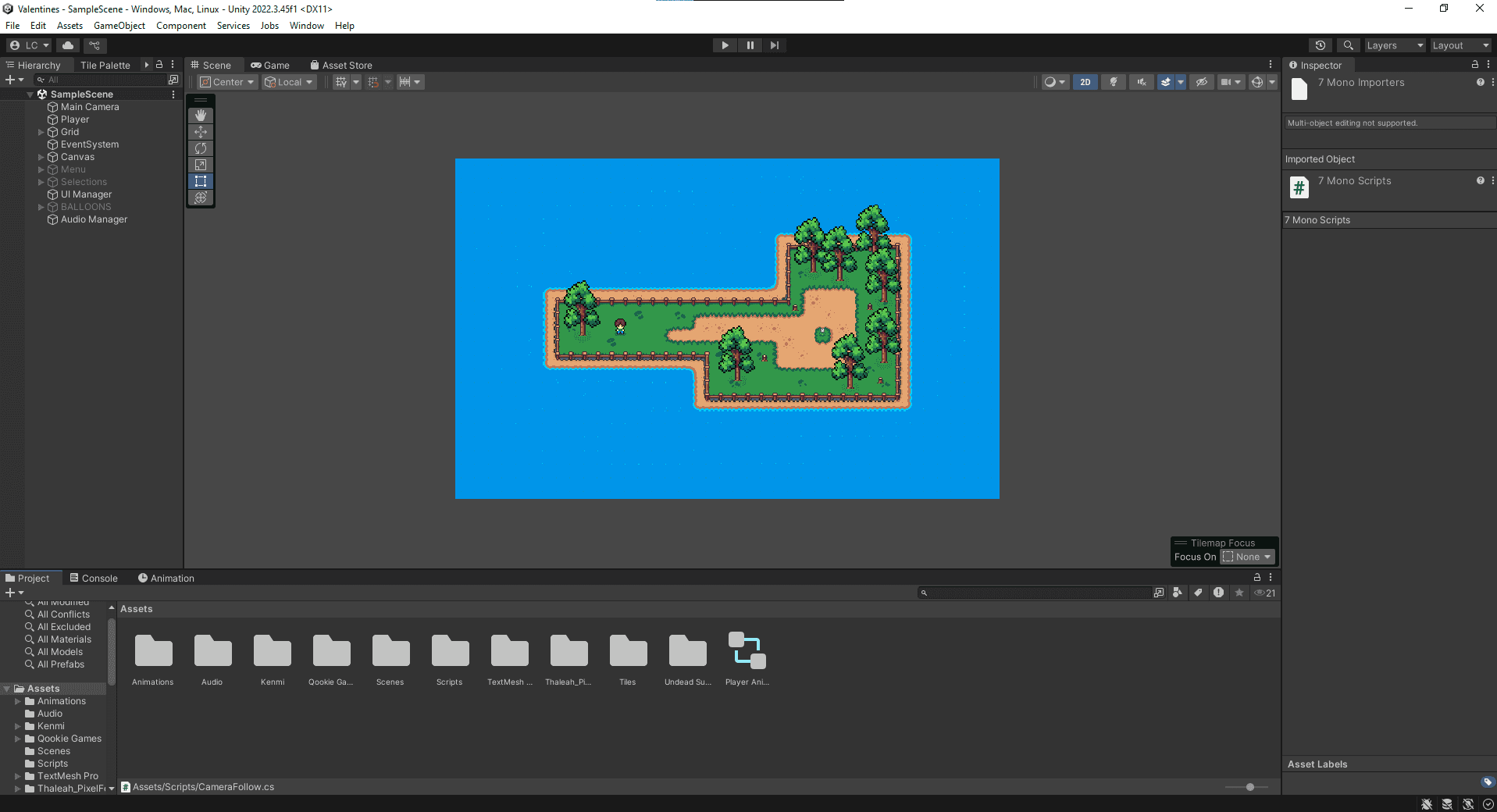Click snap increment ruler icon
This screenshot has height=812, width=1497.
[405, 82]
